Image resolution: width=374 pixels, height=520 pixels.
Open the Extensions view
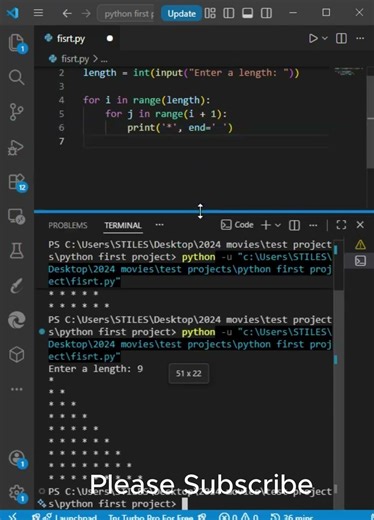(17, 182)
